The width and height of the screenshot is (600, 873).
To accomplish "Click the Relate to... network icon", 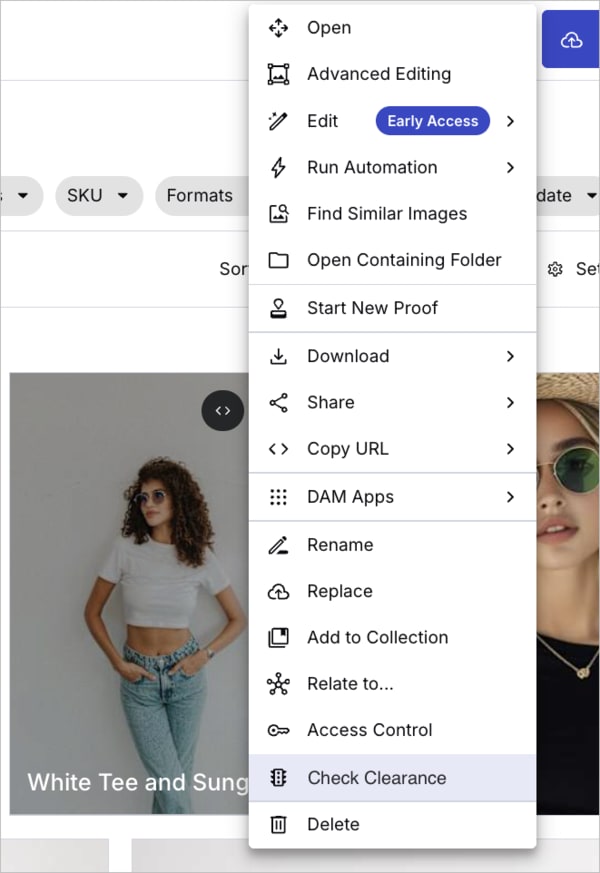I will [x=278, y=684].
